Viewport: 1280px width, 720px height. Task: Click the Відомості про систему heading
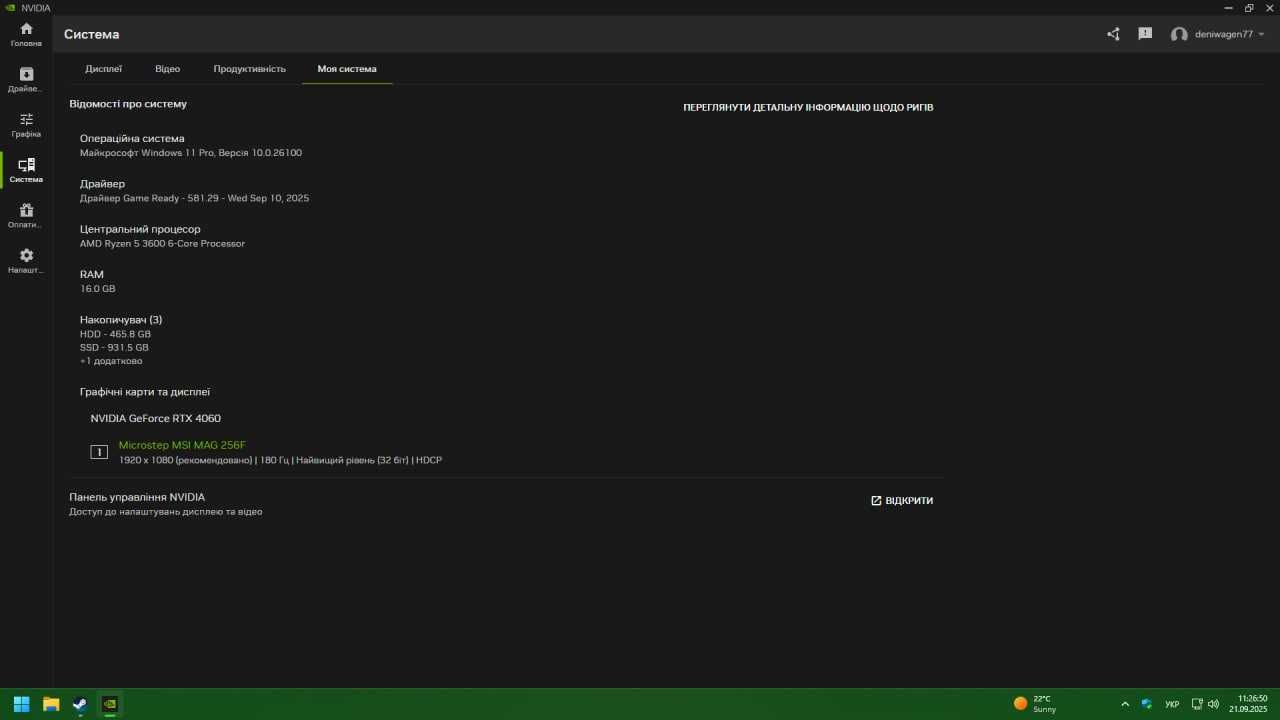128,104
